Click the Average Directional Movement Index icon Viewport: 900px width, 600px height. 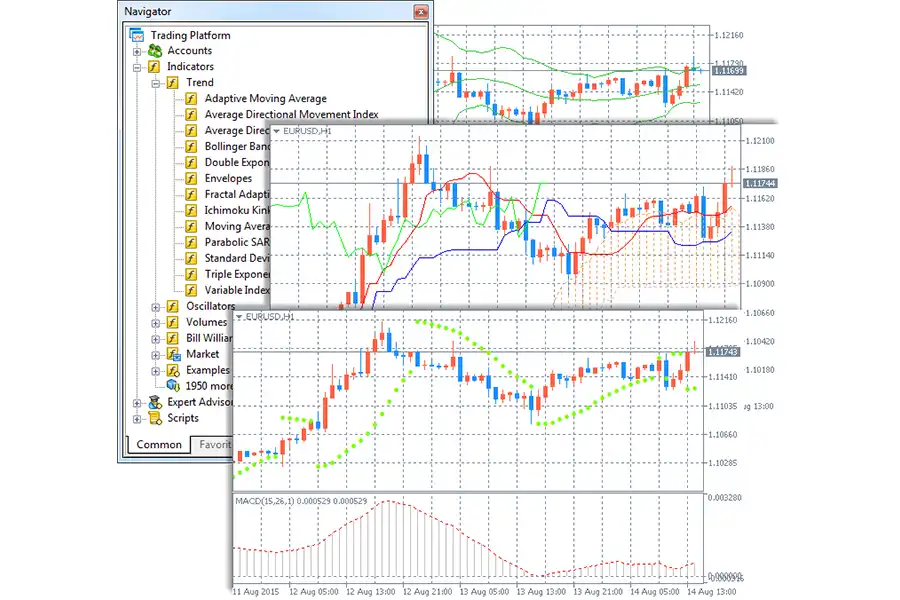click(191, 115)
